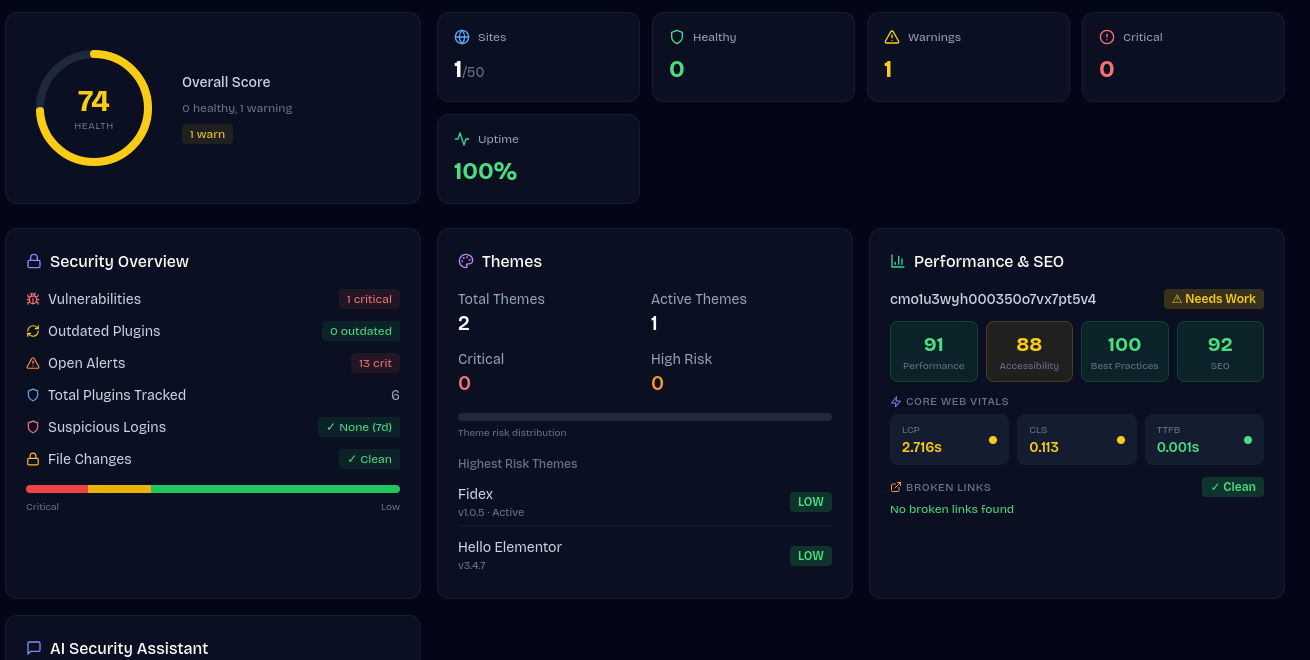The height and width of the screenshot is (660, 1310).
Task: Click the LCP 2.716s vitals card
Action: (x=949, y=440)
